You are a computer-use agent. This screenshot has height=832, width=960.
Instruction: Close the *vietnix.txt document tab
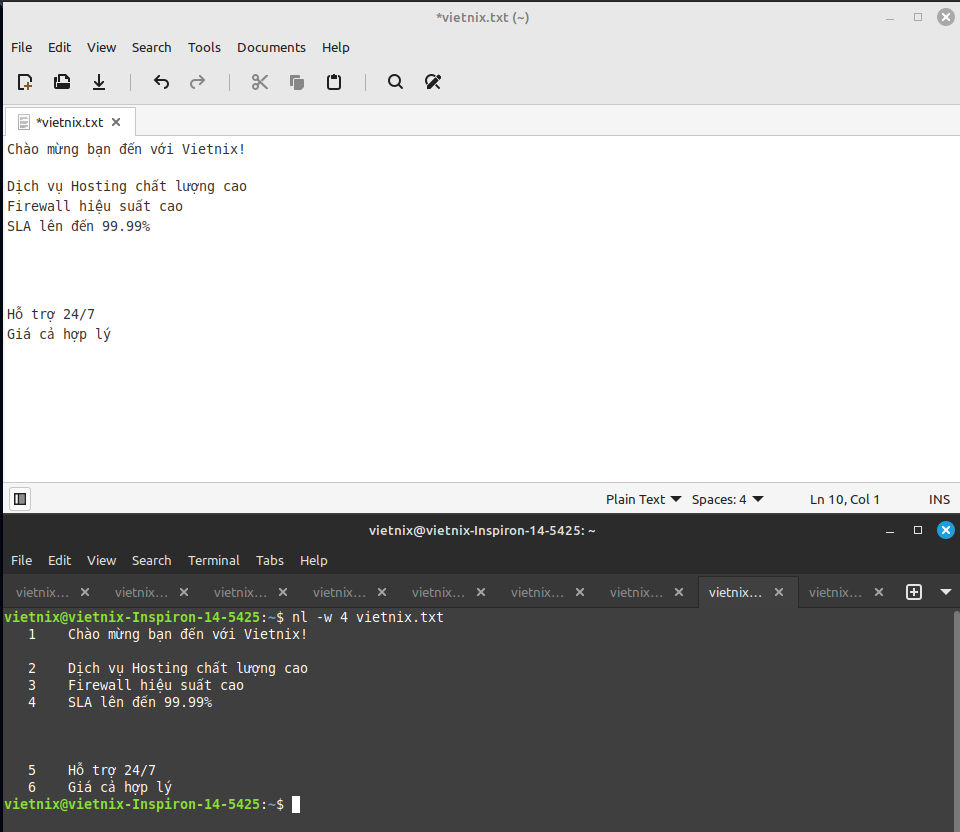pos(116,122)
